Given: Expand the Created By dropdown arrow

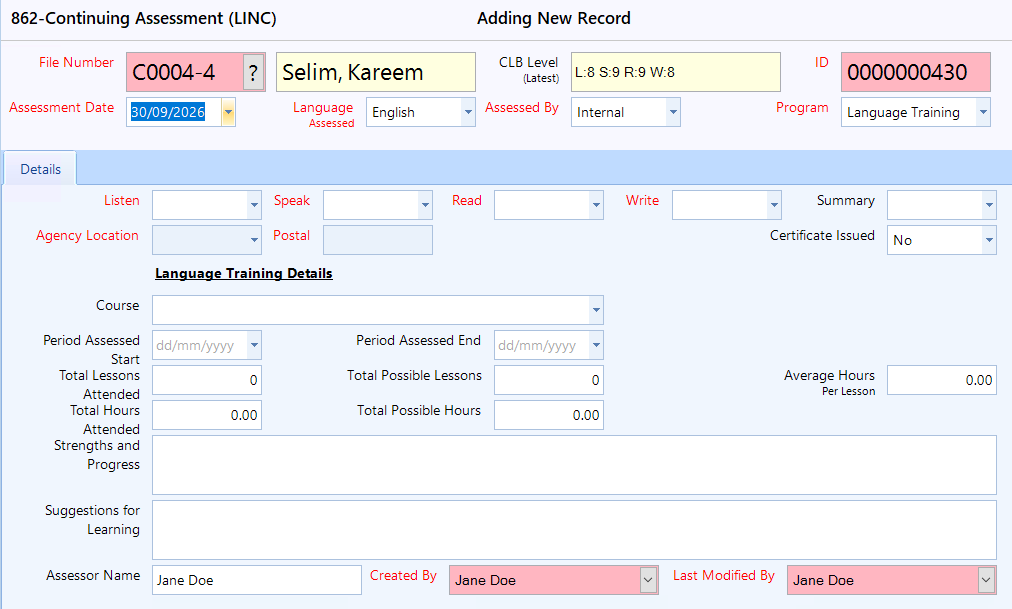Looking at the screenshot, I should click(648, 580).
